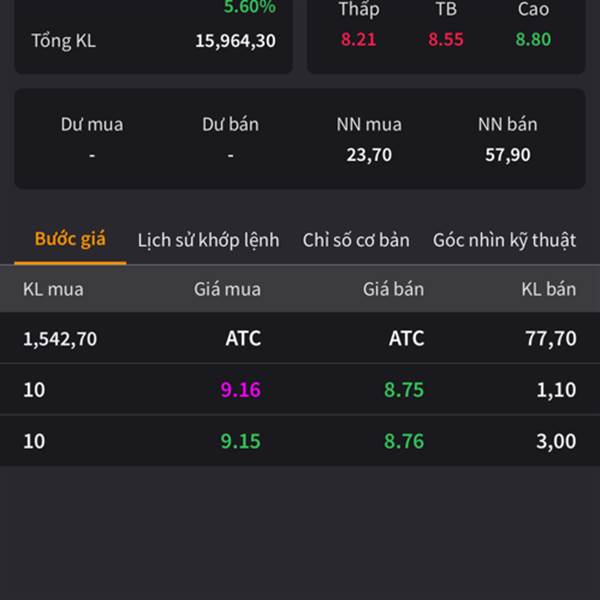
Task: Tap the high price value 8.80
Action: 533,40
